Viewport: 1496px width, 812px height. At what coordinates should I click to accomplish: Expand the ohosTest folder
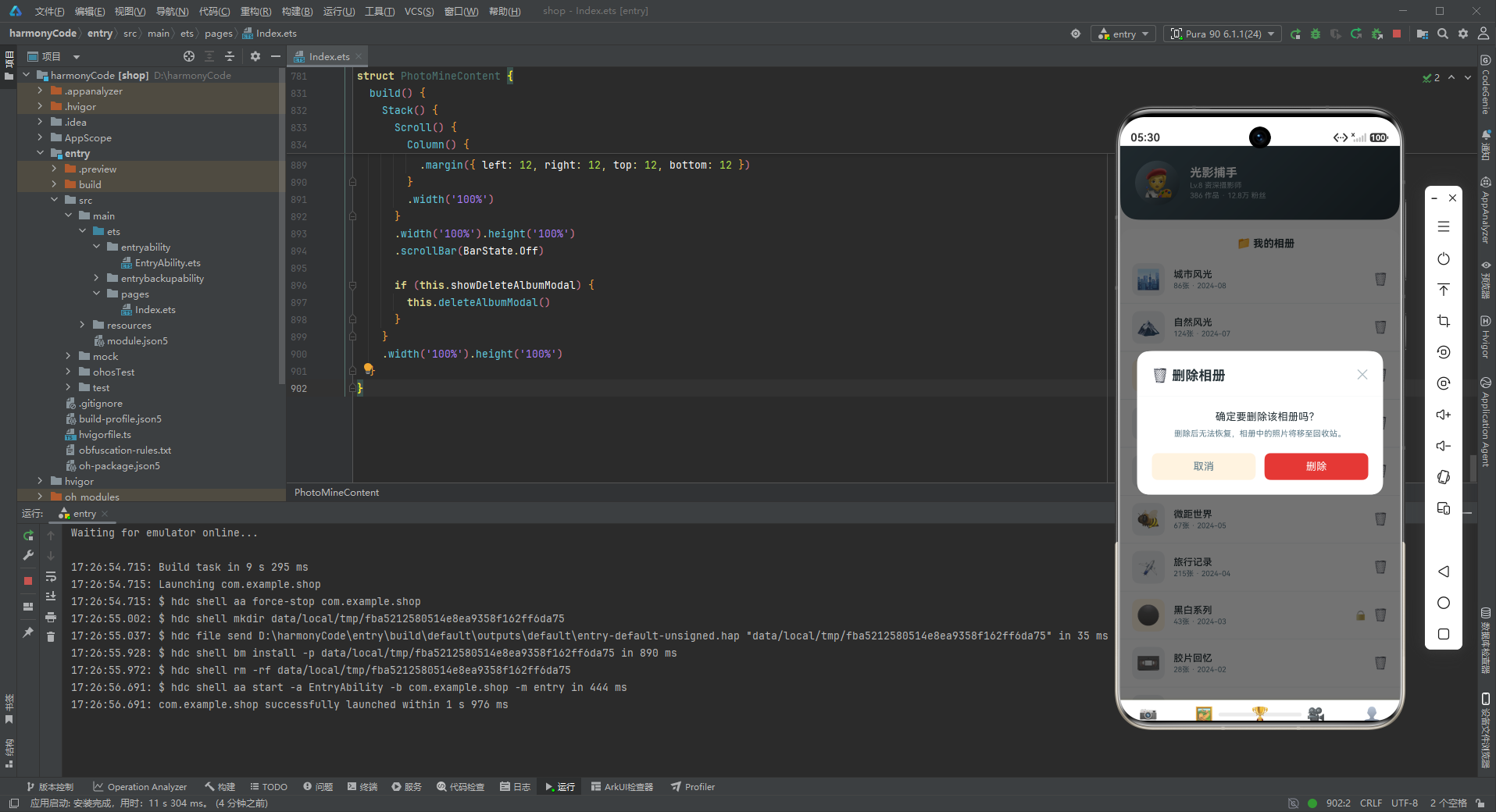point(68,372)
